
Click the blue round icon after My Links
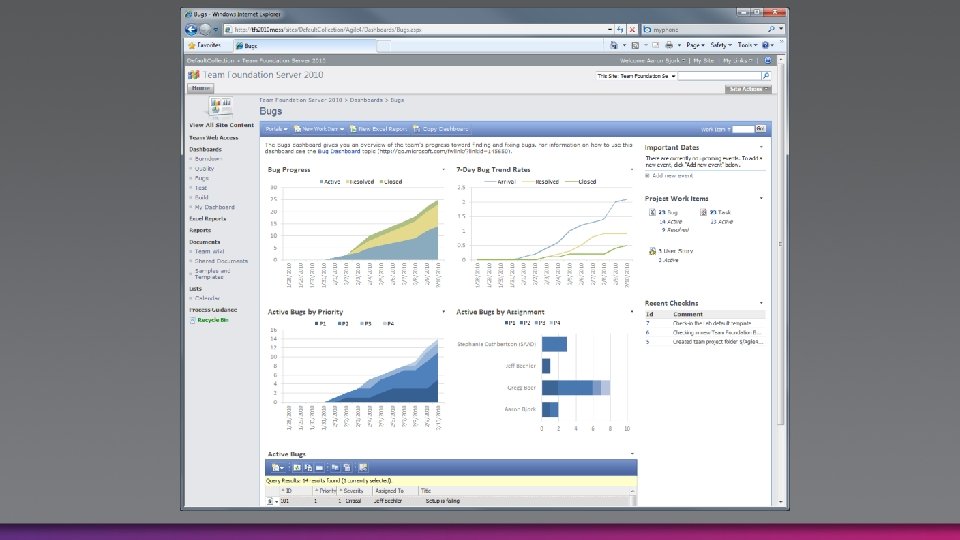[768, 61]
